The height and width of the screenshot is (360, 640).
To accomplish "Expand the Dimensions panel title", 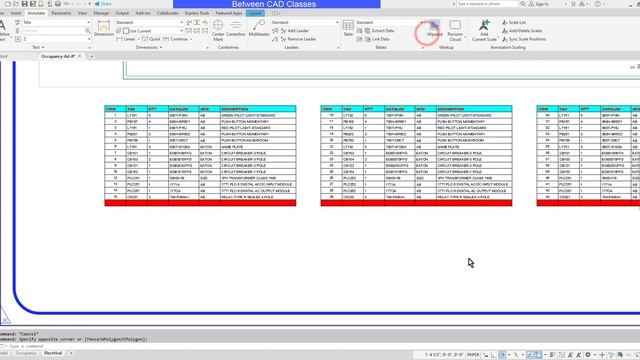I will coord(149,47).
